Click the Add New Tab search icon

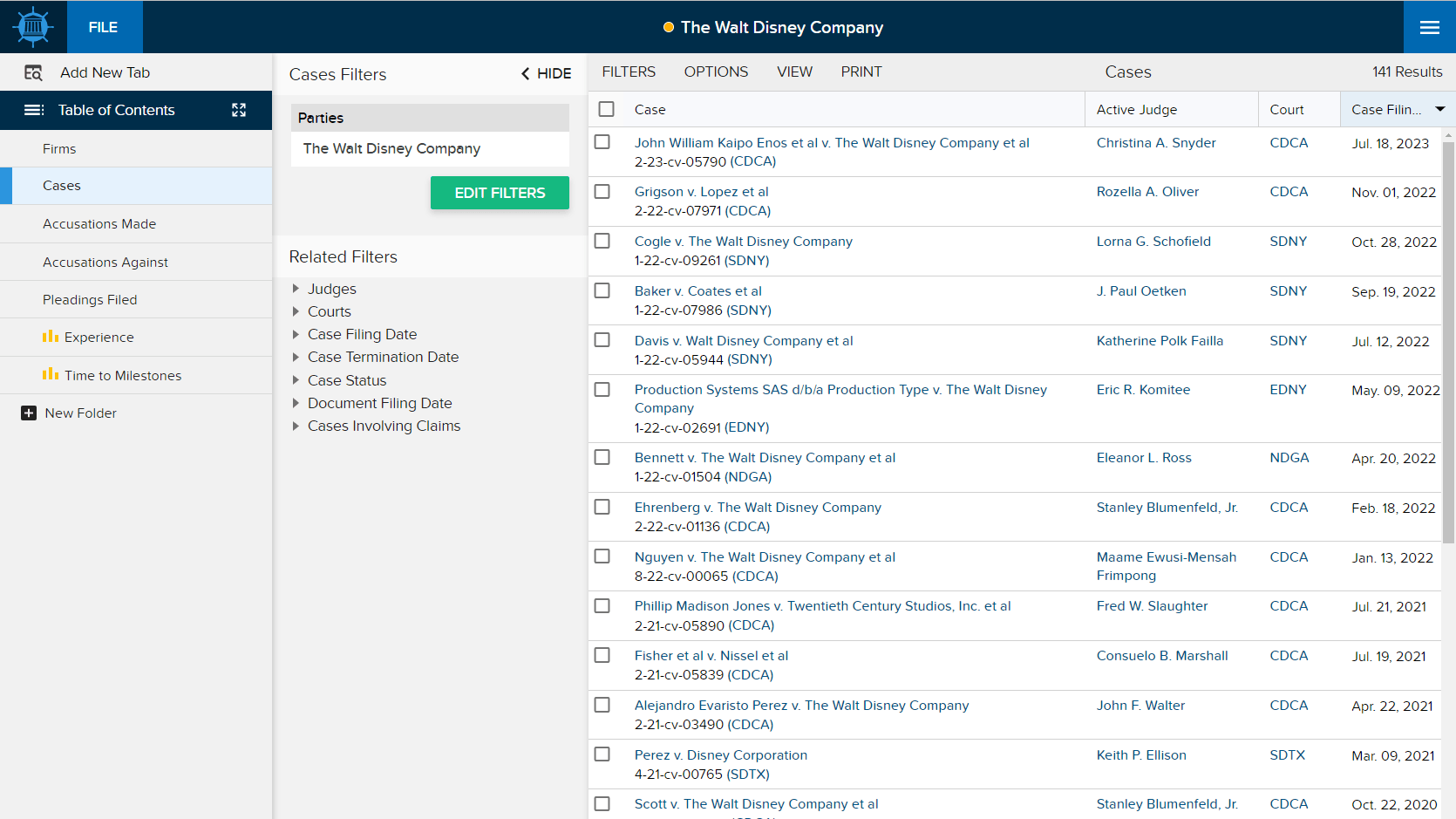pos(33,73)
